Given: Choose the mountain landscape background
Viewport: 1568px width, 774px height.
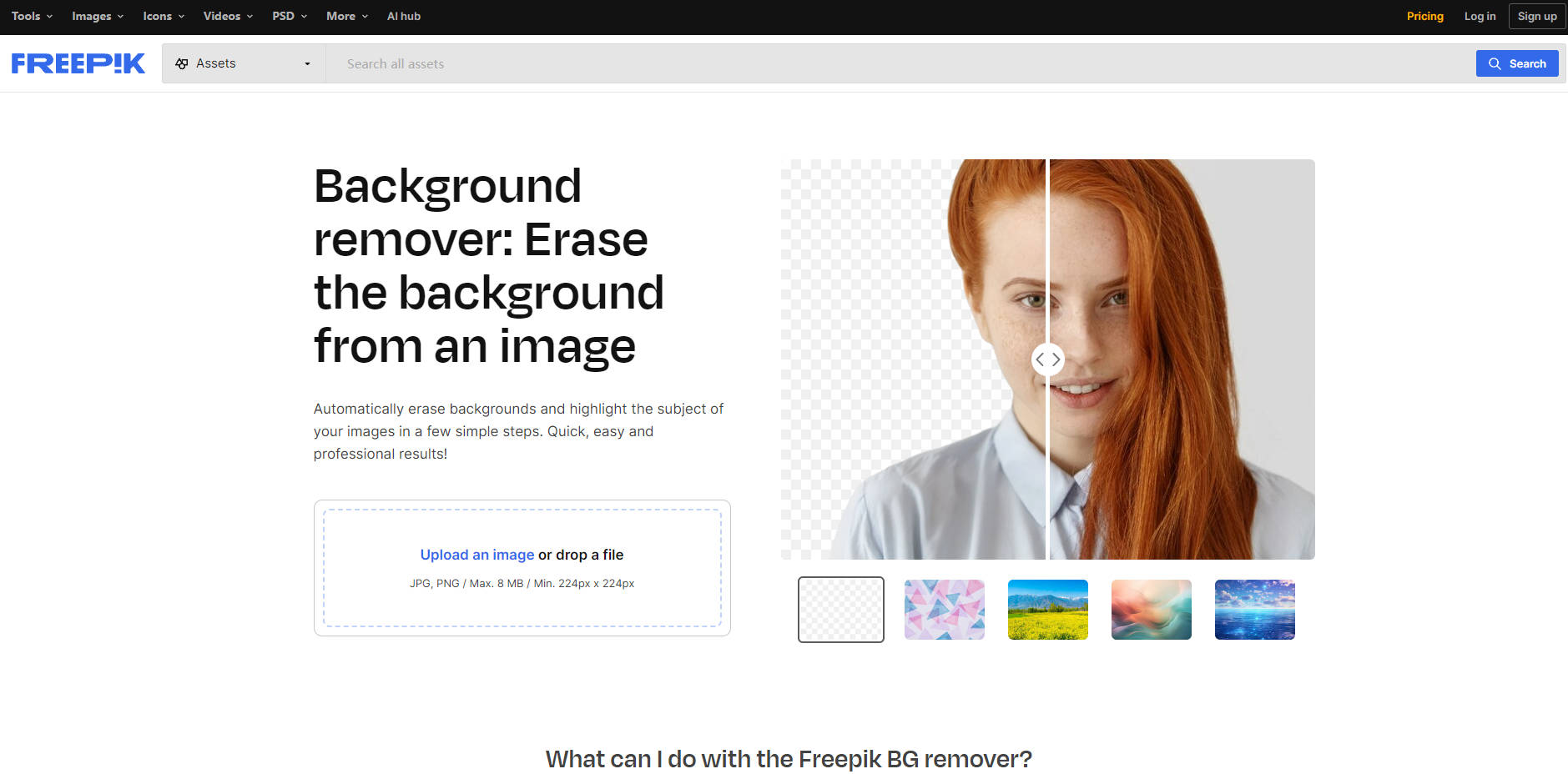Looking at the screenshot, I should [1047, 610].
